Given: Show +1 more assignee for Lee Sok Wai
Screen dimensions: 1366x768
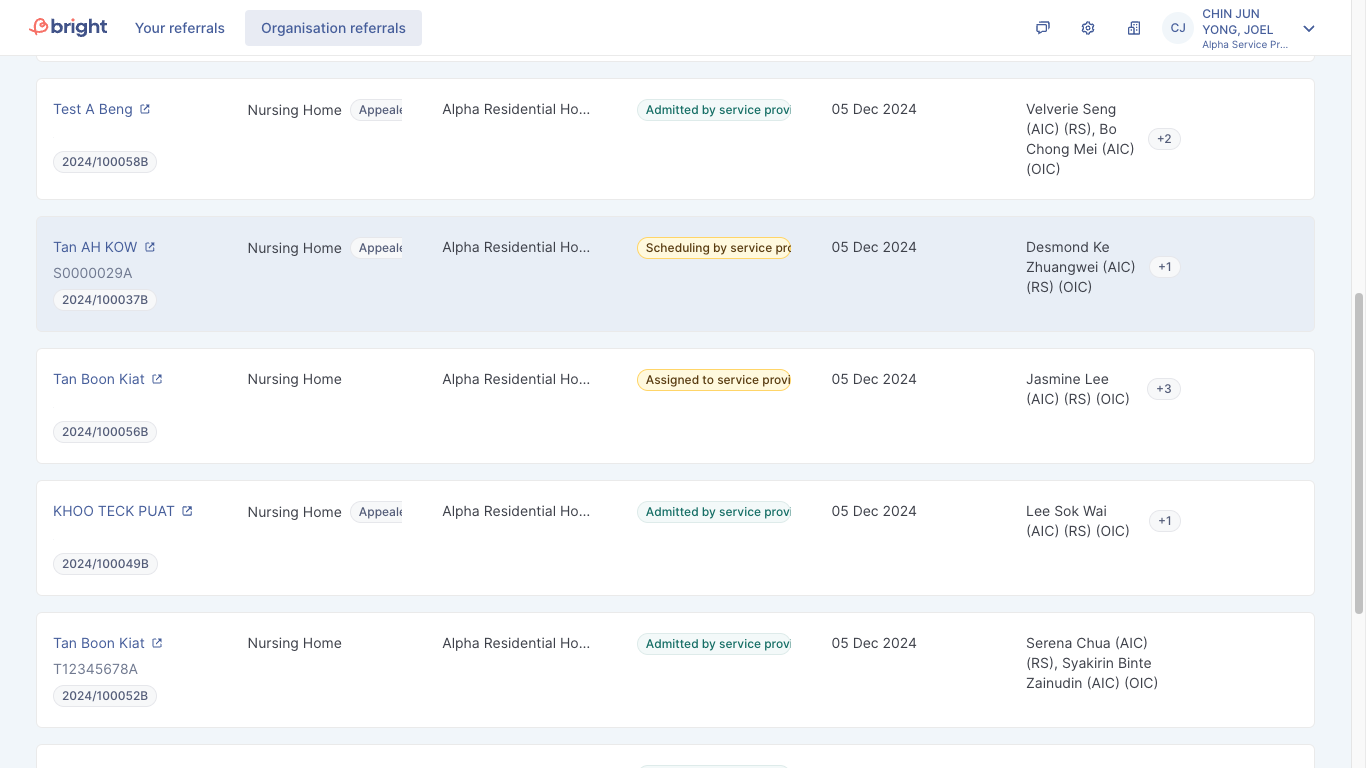Looking at the screenshot, I should click(1164, 521).
